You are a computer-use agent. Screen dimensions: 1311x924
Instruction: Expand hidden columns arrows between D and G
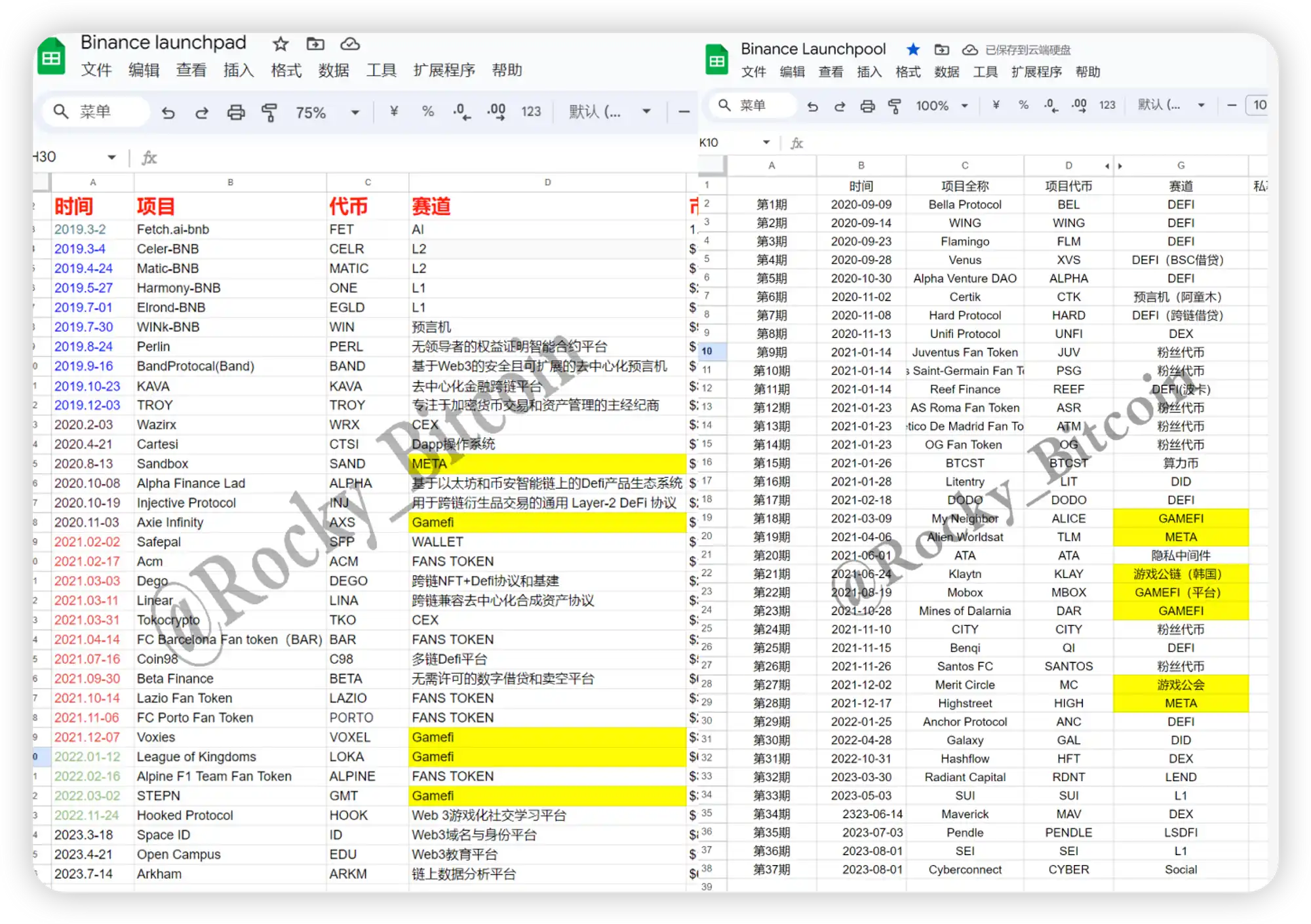tap(1114, 166)
